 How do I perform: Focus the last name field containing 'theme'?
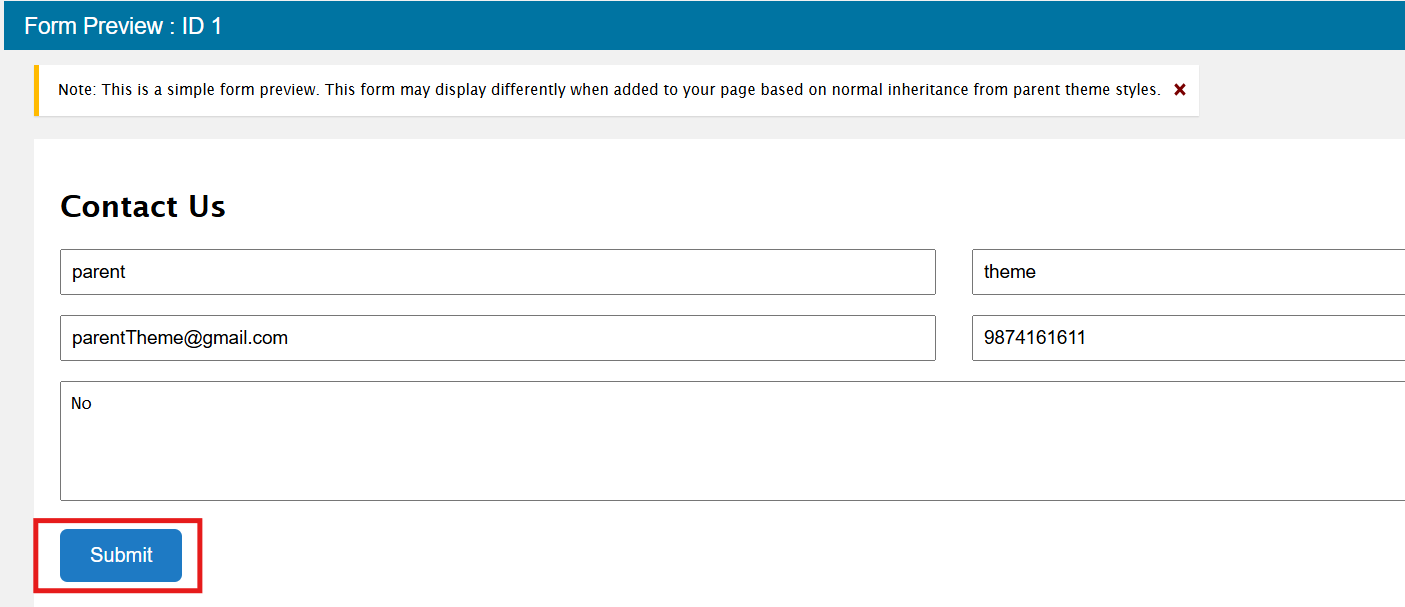click(1188, 272)
